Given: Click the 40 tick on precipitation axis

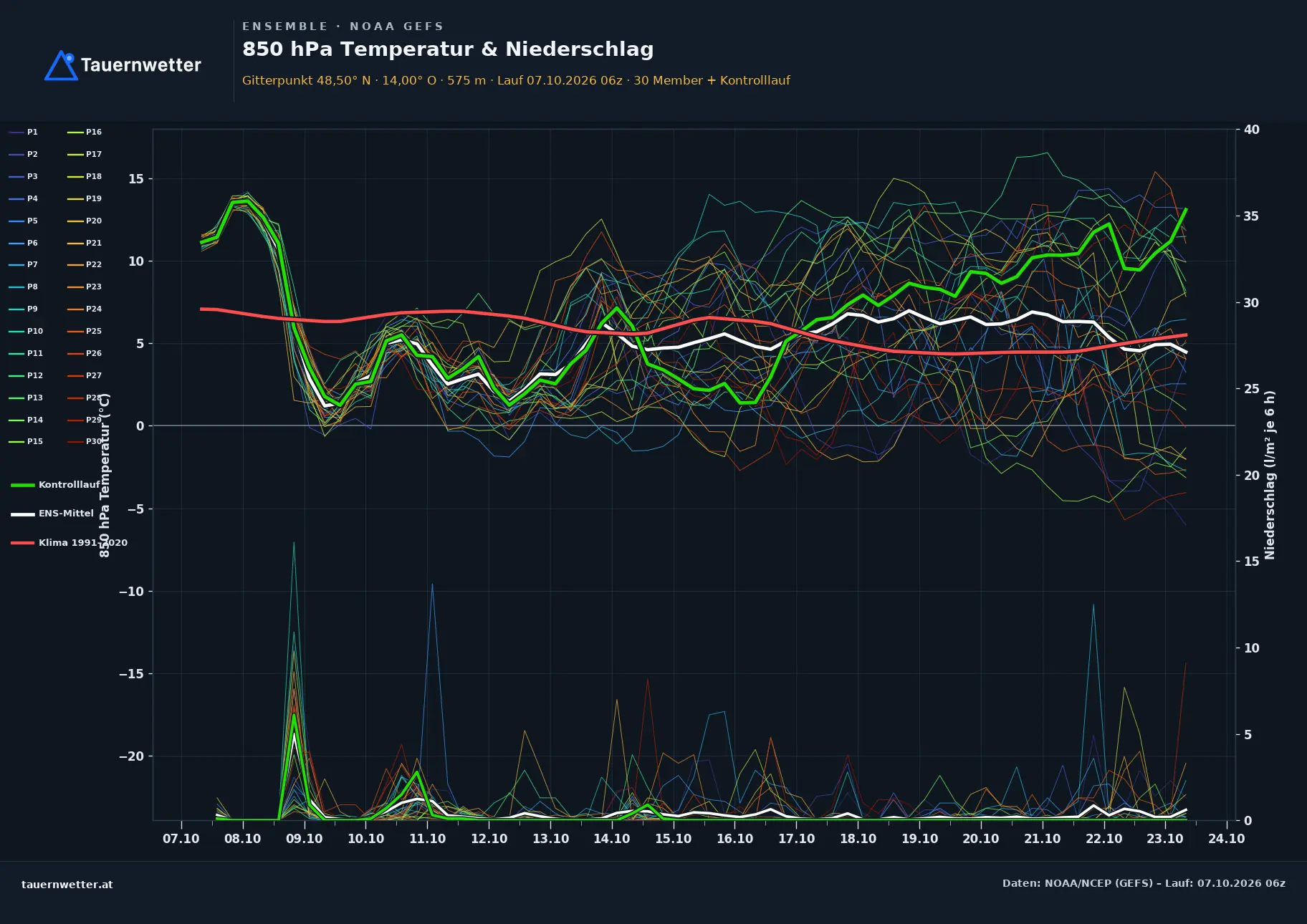Looking at the screenshot, I should (1252, 130).
